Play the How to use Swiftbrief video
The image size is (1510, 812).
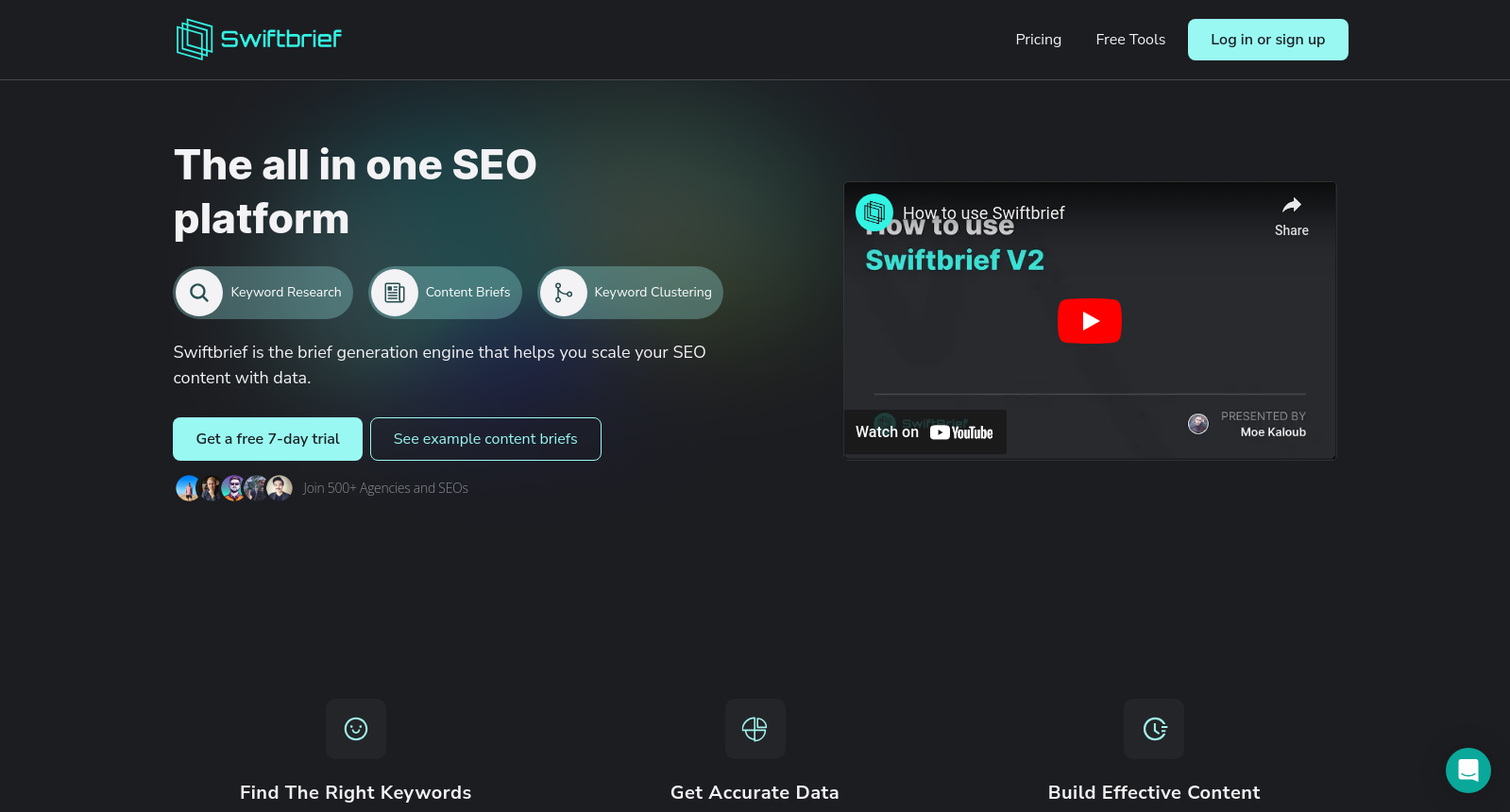pyautogui.click(x=1089, y=321)
